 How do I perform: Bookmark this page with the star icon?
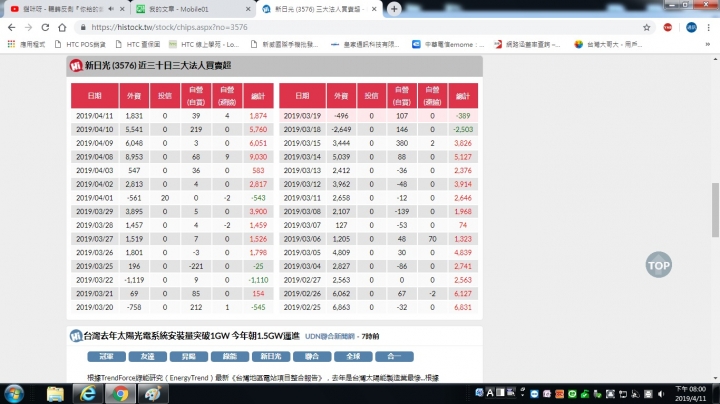click(x=647, y=28)
